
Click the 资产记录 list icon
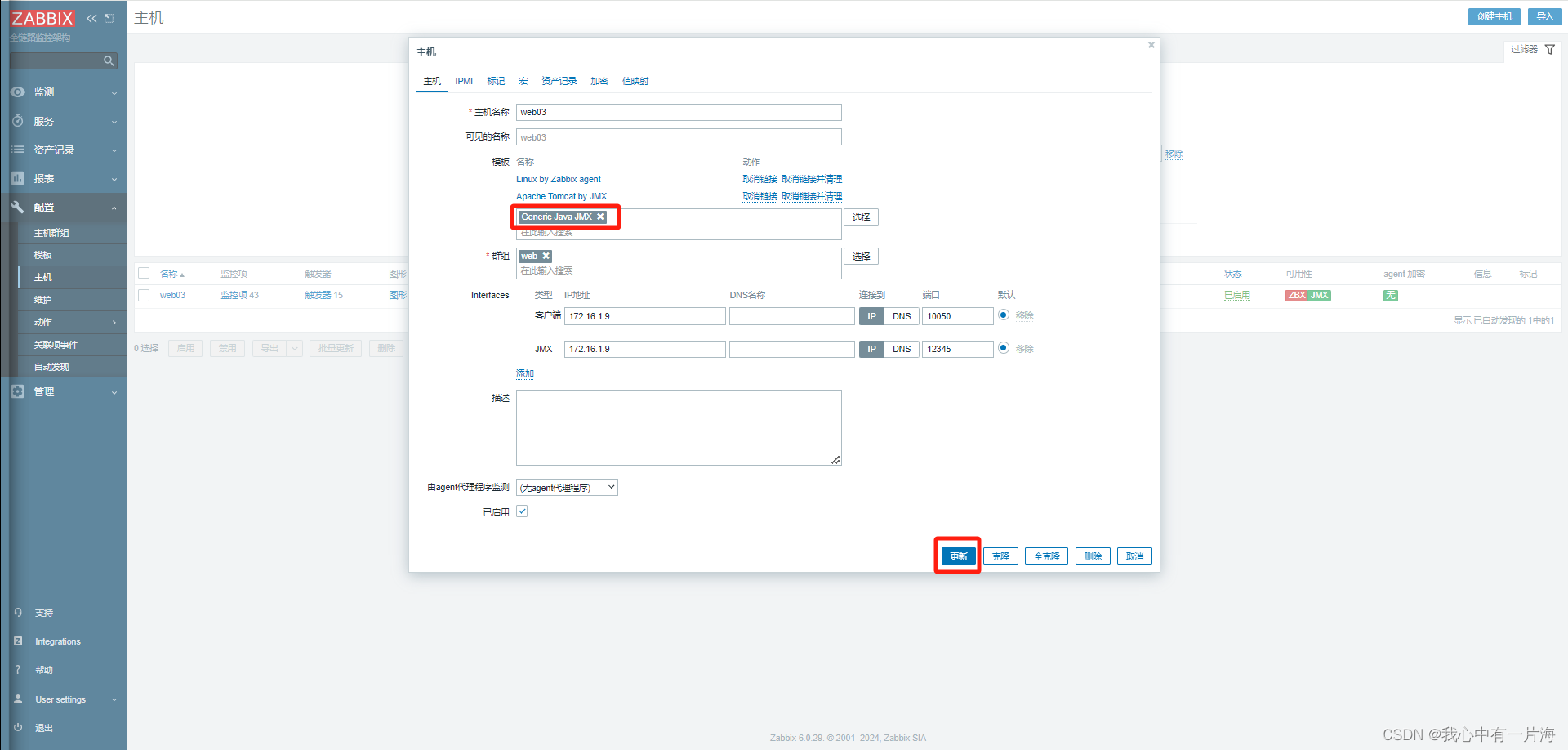pyautogui.click(x=18, y=150)
